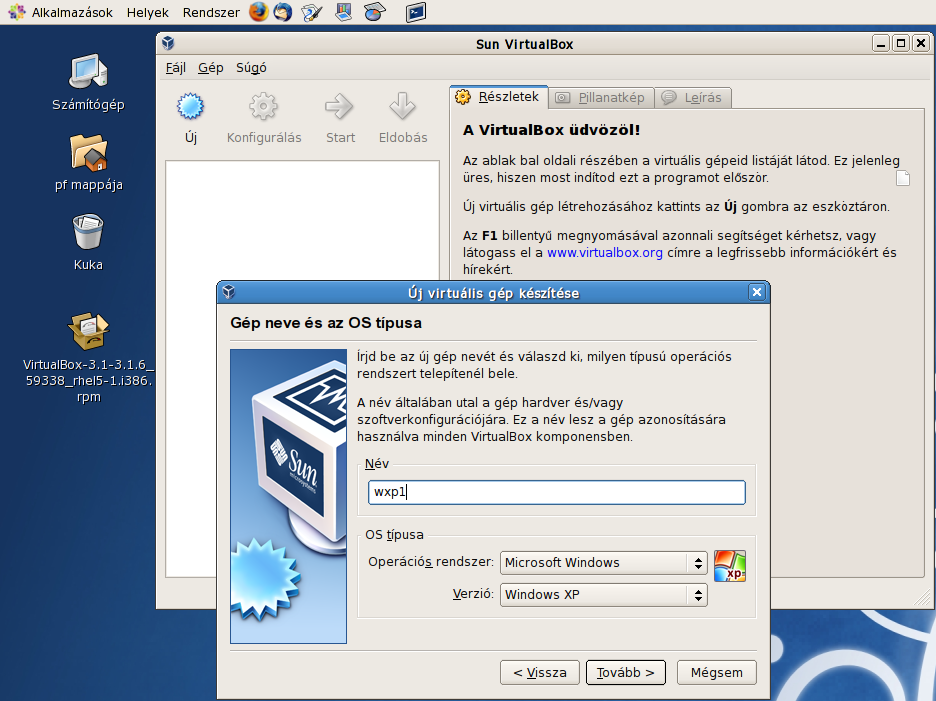Select the VirtualBox rpm package desktop icon
This screenshot has width=936, height=701.
tap(88, 331)
